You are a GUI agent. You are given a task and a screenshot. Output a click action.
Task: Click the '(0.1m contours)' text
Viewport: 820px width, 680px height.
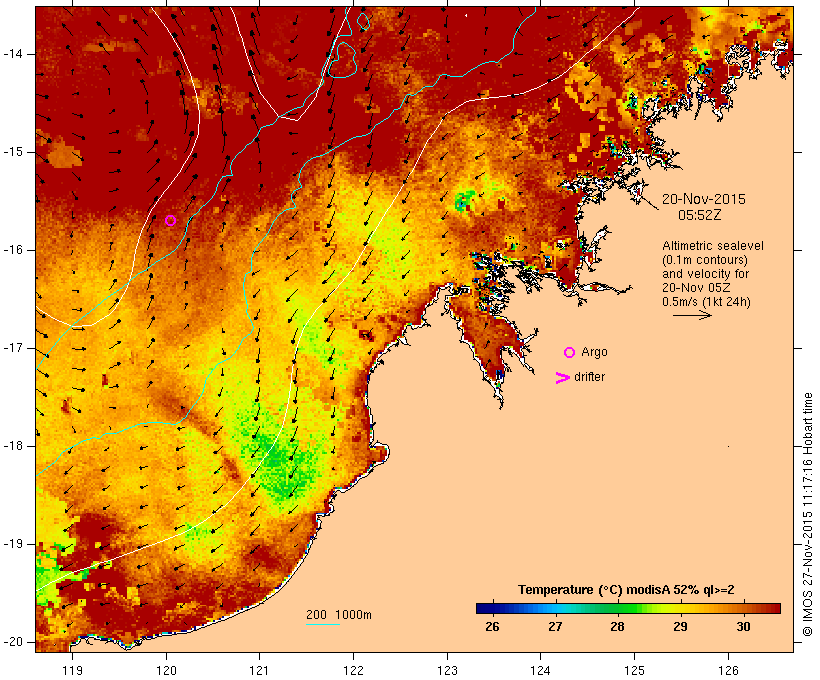(x=704, y=260)
